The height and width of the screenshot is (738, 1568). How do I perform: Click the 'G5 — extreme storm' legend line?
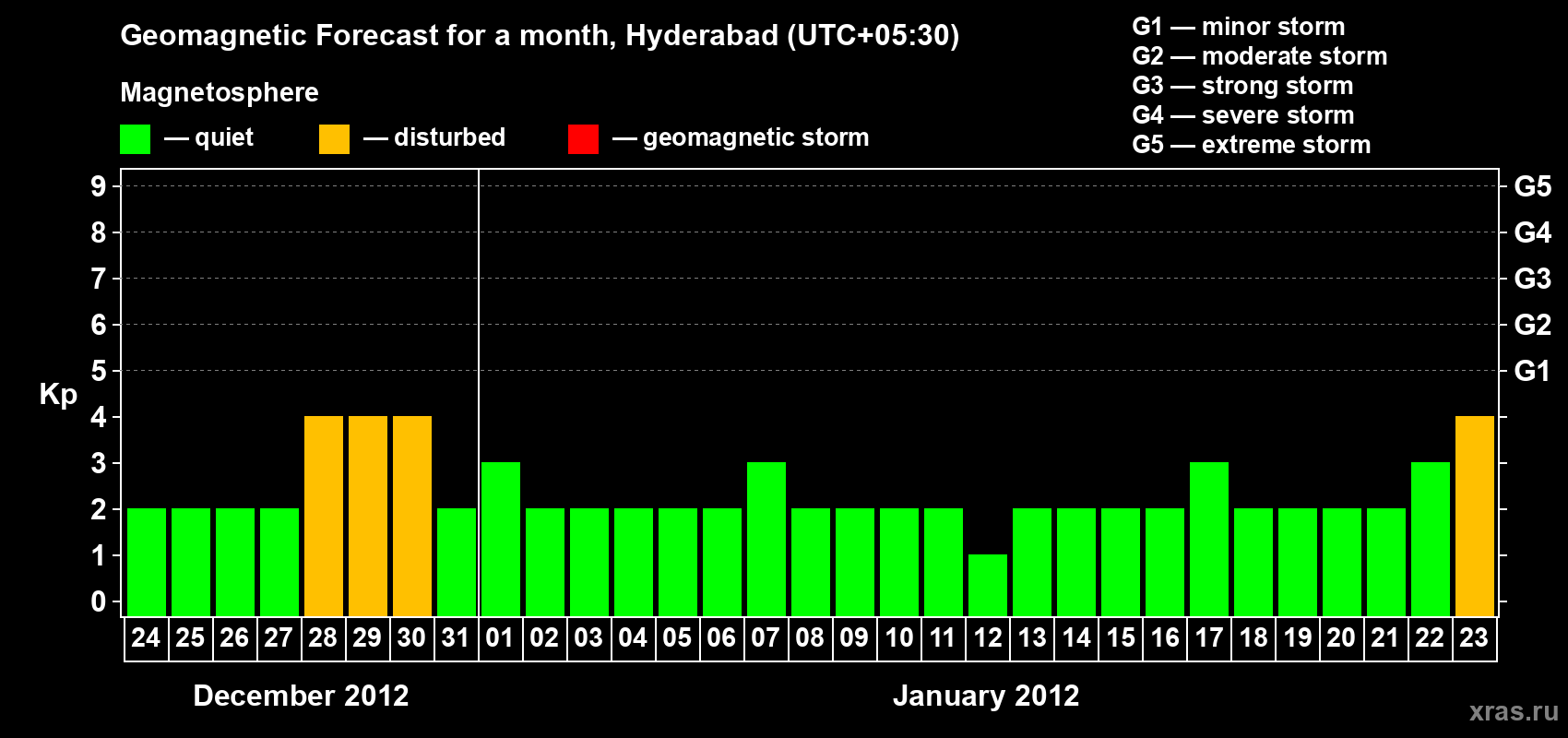coord(1252,145)
